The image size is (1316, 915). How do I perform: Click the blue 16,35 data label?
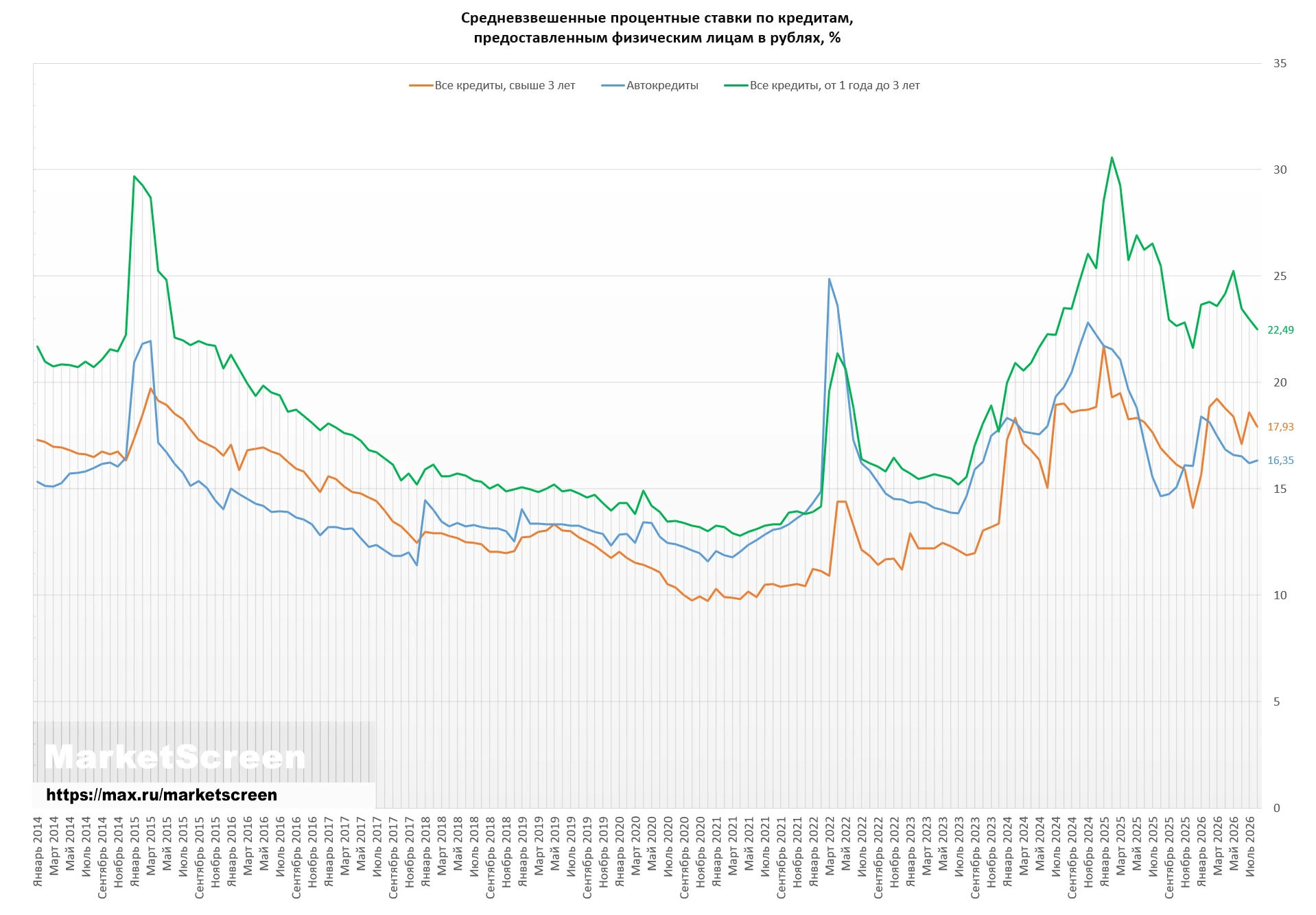click(1280, 461)
